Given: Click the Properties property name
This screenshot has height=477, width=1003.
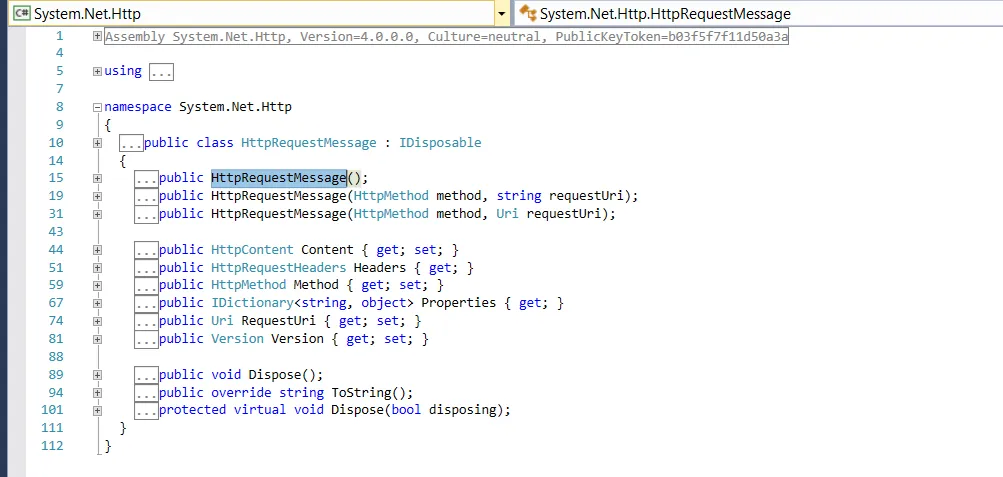Looking at the screenshot, I should [x=459, y=302].
